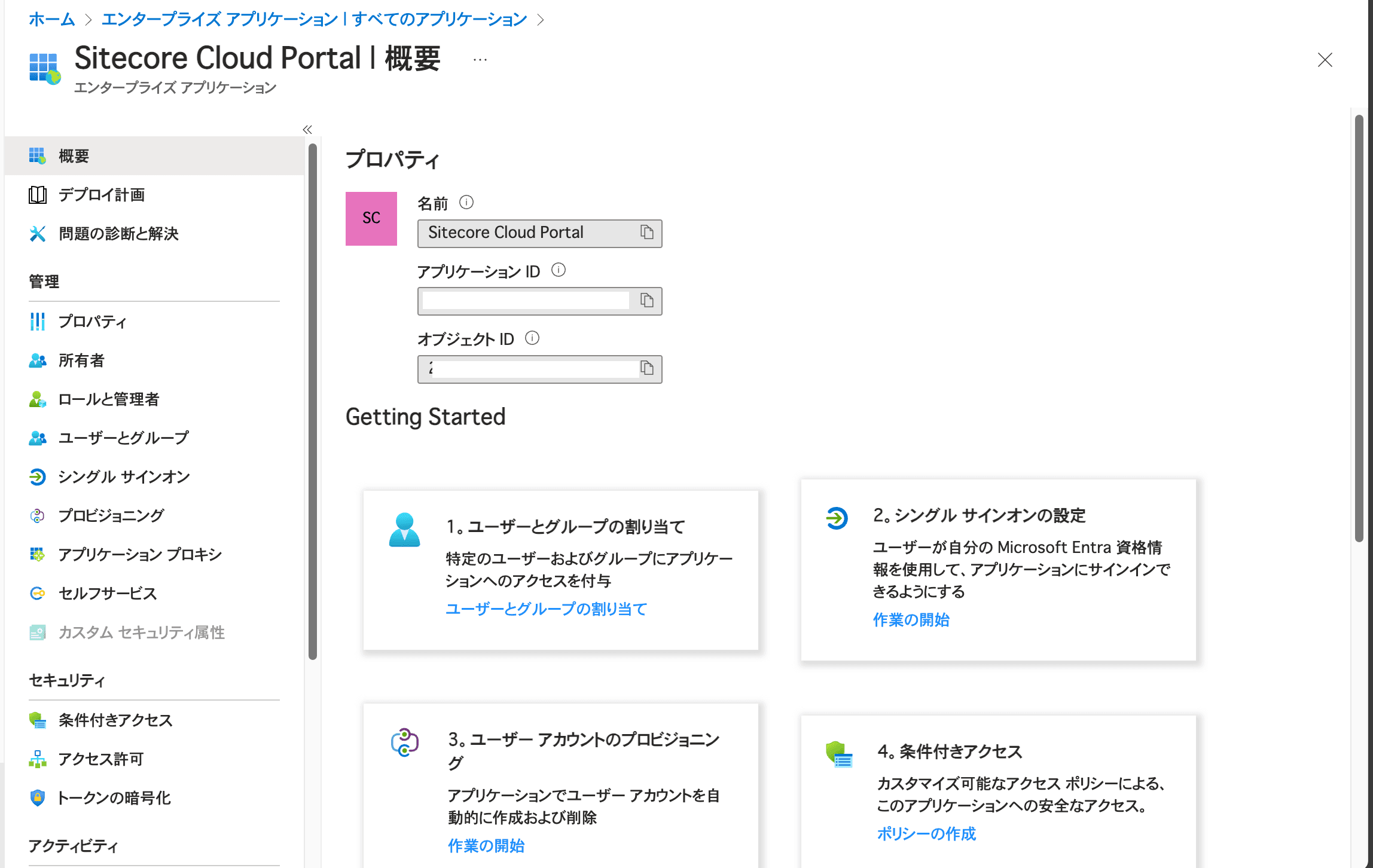Show info tooltip for オブジェクト ID

[532, 338]
